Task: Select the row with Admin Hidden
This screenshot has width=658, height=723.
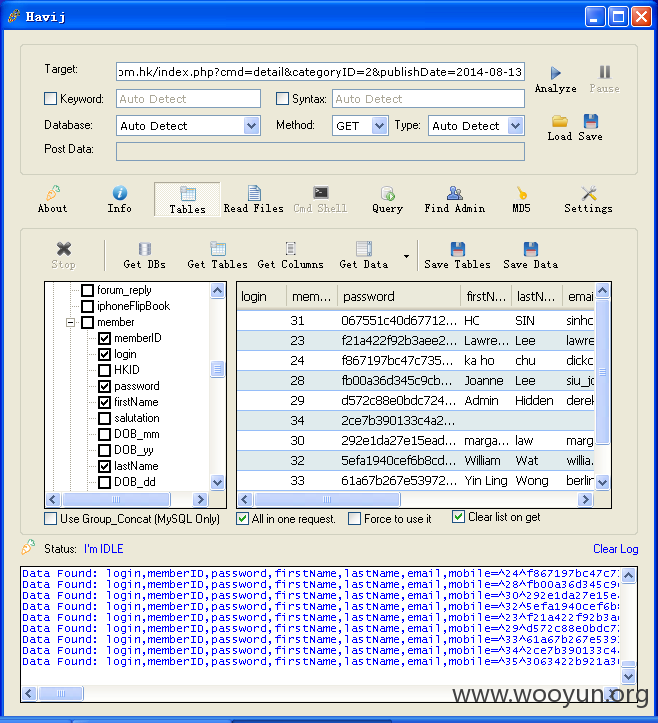Action: pos(415,400)
